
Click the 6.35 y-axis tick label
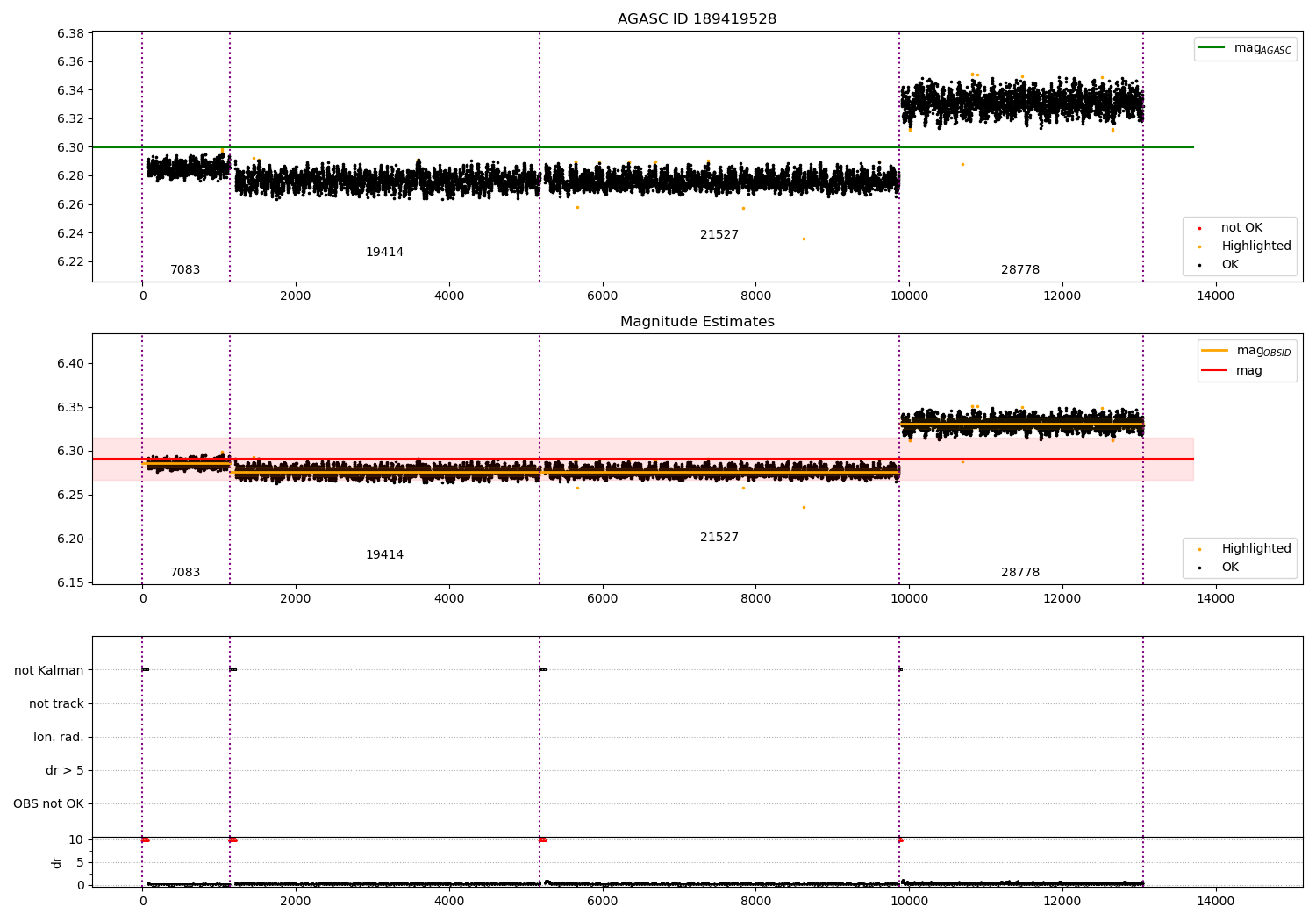coord(70,408)
